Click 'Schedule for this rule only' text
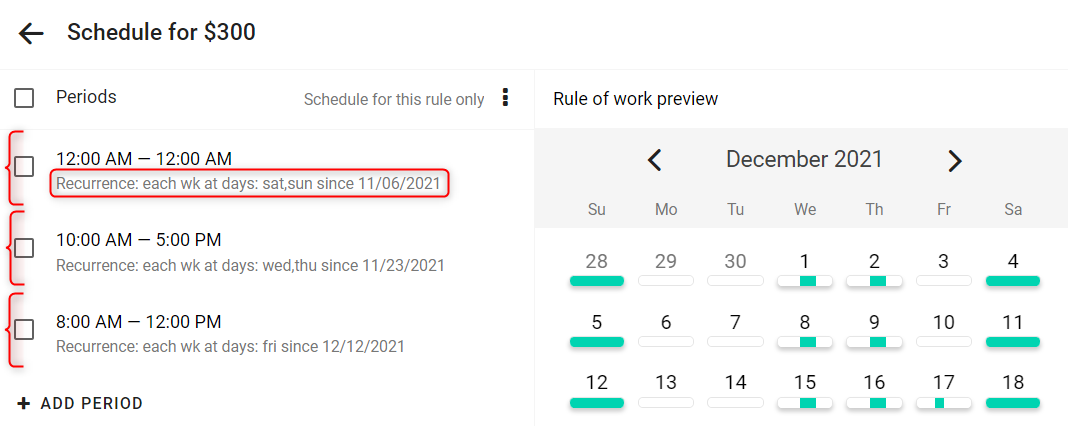Viewport: 1068px width, 426px height. pos(394,100)
